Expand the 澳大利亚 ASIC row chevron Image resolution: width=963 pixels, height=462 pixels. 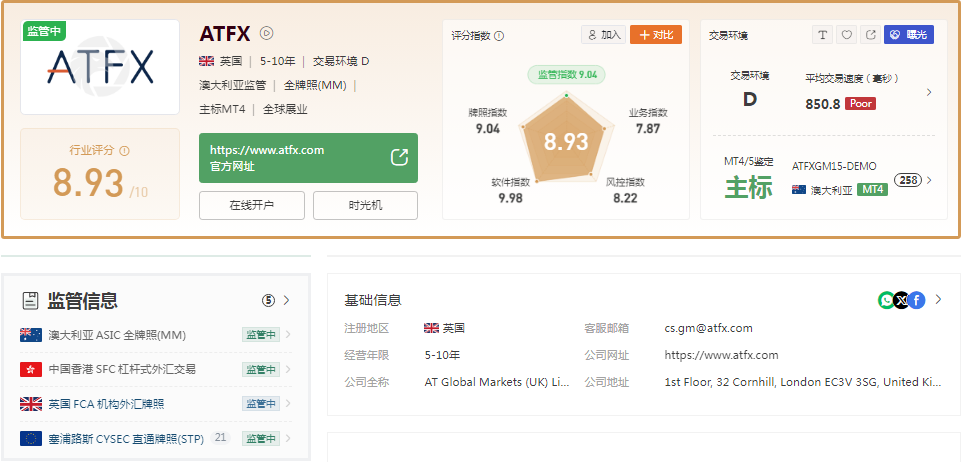(x=288, y=335)
